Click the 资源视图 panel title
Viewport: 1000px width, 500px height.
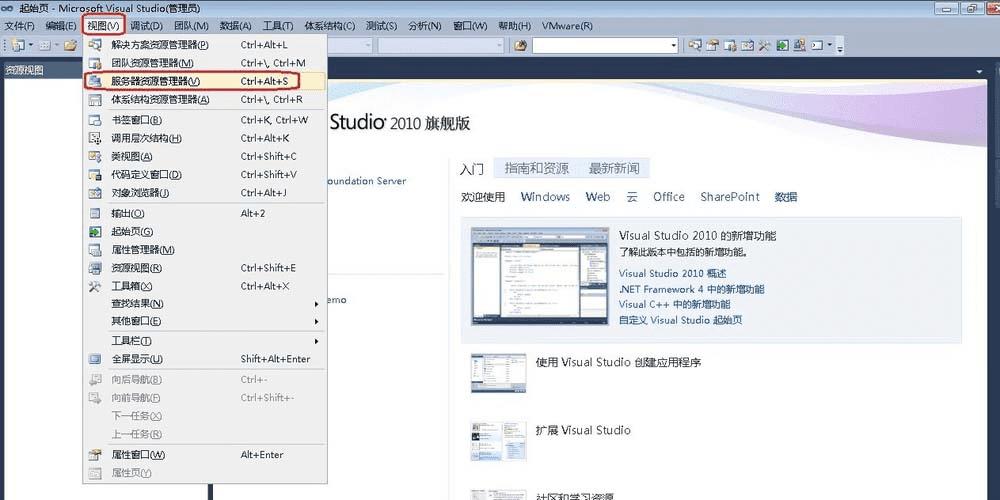coord(24,70)
